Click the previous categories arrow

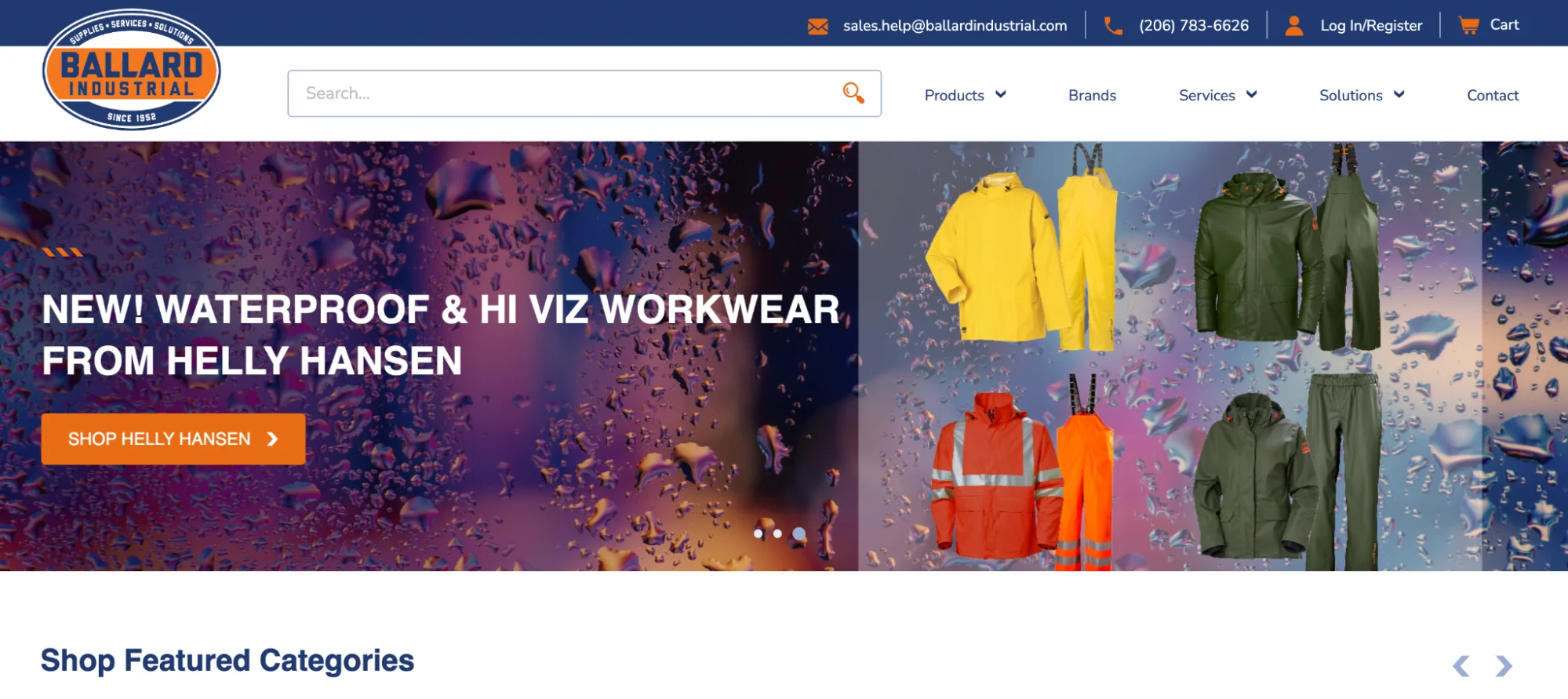tap(1461, 666)
